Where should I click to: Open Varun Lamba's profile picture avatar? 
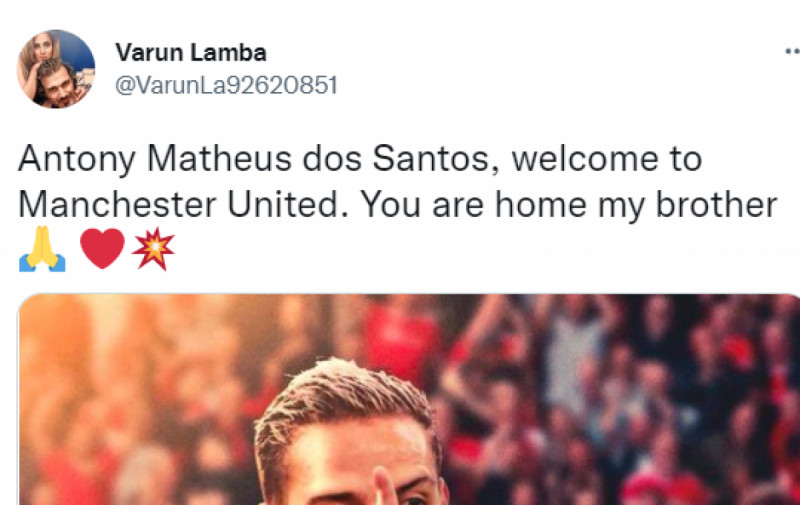56,69
